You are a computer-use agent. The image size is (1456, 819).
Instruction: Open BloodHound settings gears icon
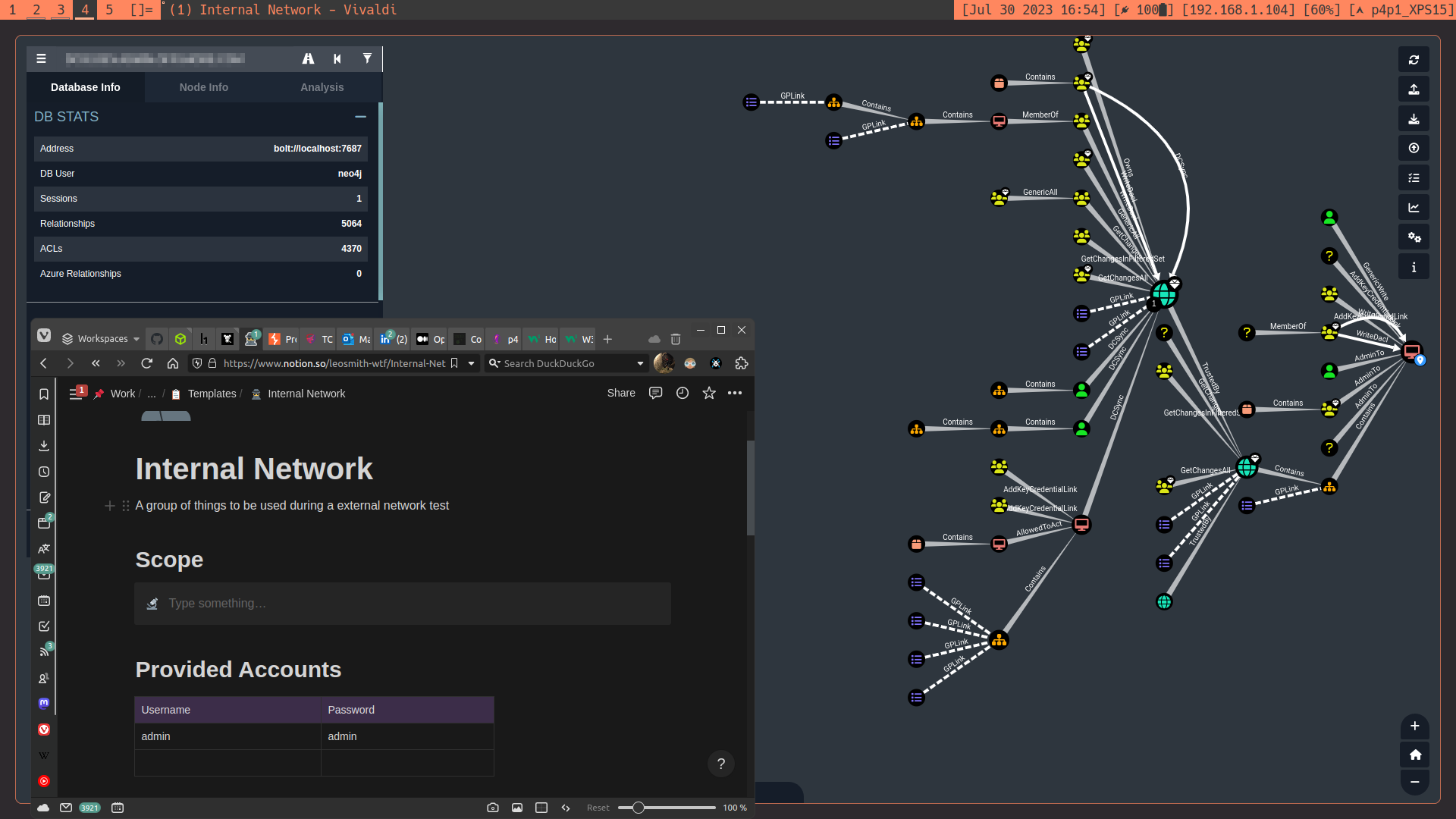(1414, 237)
